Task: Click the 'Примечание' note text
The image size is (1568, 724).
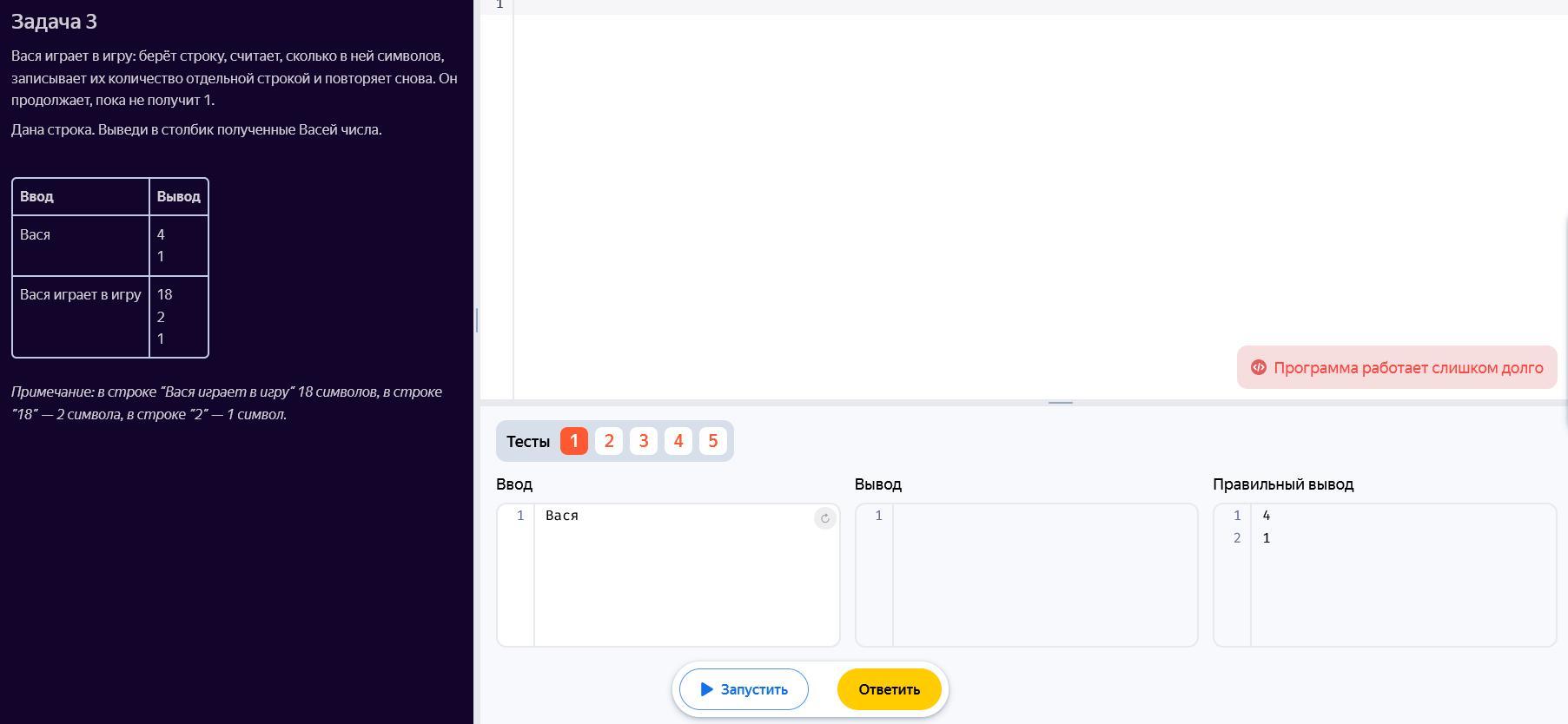Action: point(227,403)
